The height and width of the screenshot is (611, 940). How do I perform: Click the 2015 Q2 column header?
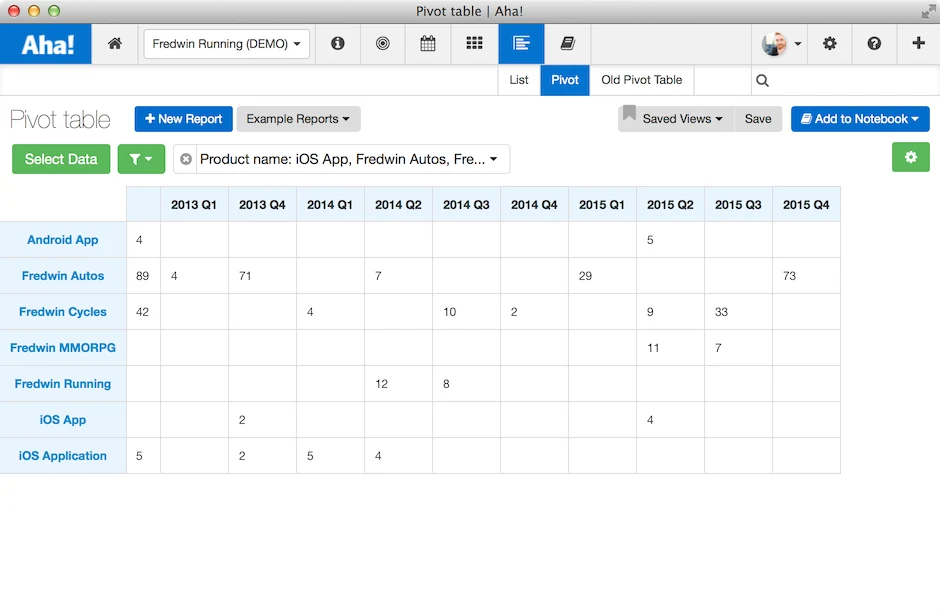(670, 204)
